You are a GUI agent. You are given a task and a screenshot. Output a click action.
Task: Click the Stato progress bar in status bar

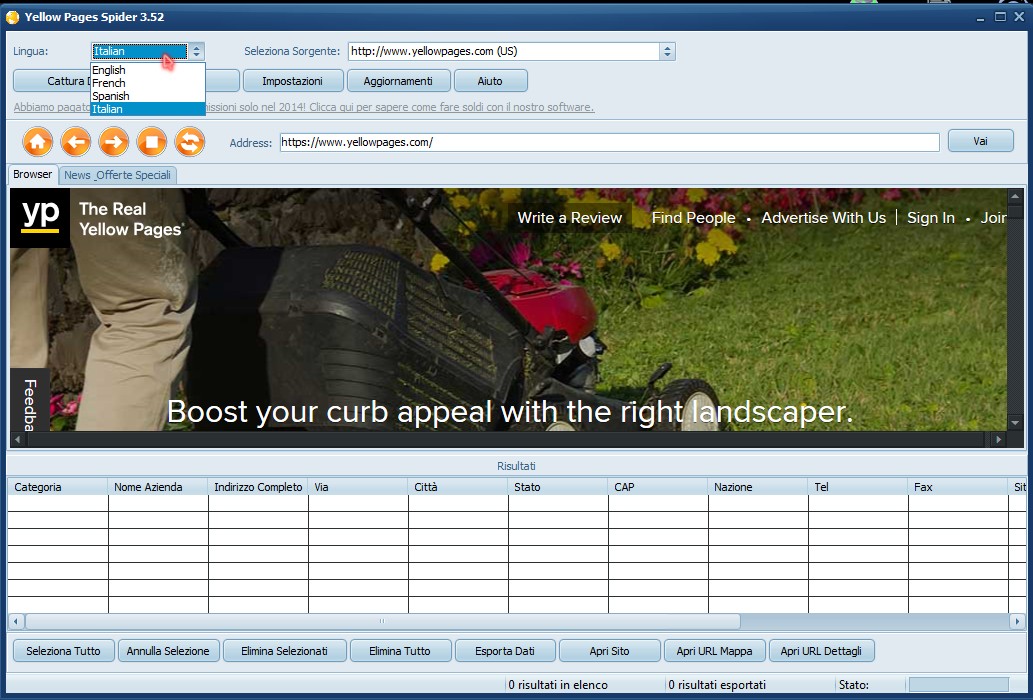point(959,685)
